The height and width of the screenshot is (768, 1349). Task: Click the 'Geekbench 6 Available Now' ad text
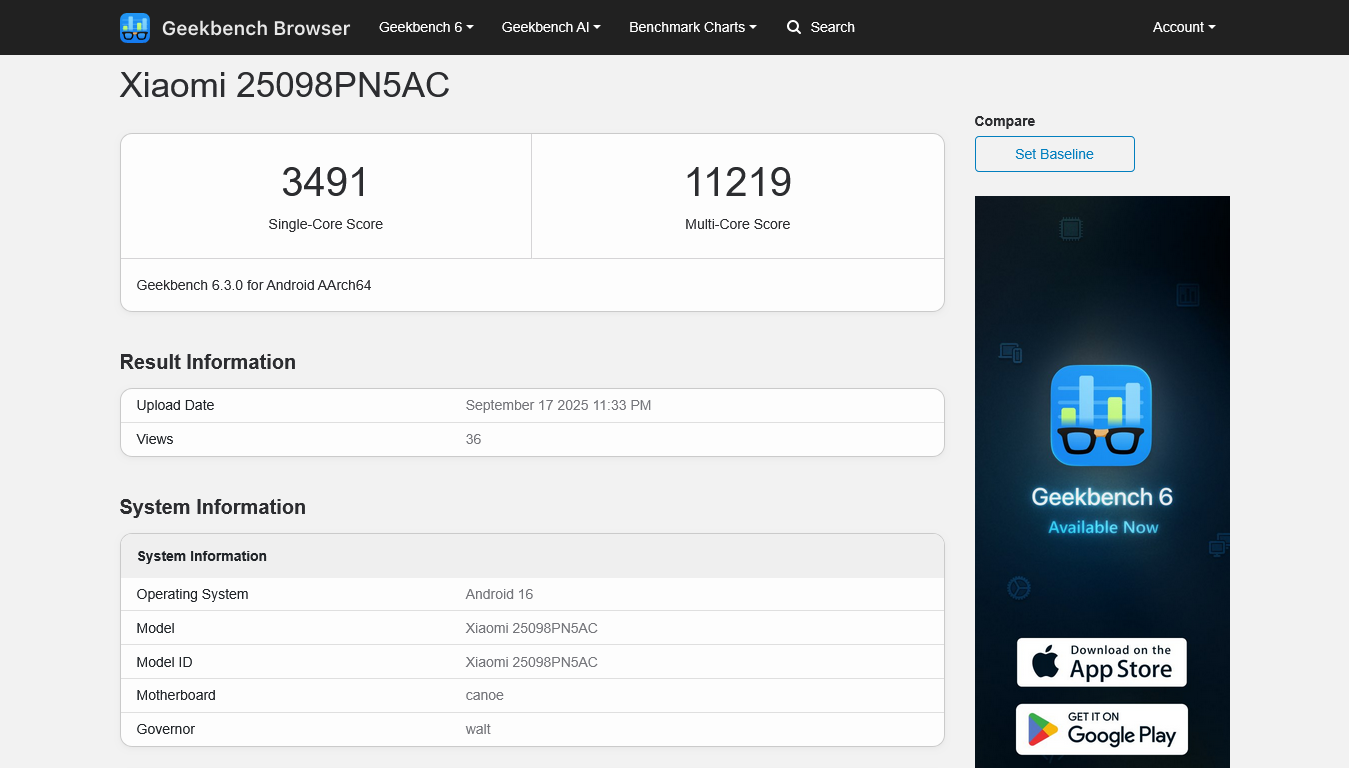pos(1102,510)
